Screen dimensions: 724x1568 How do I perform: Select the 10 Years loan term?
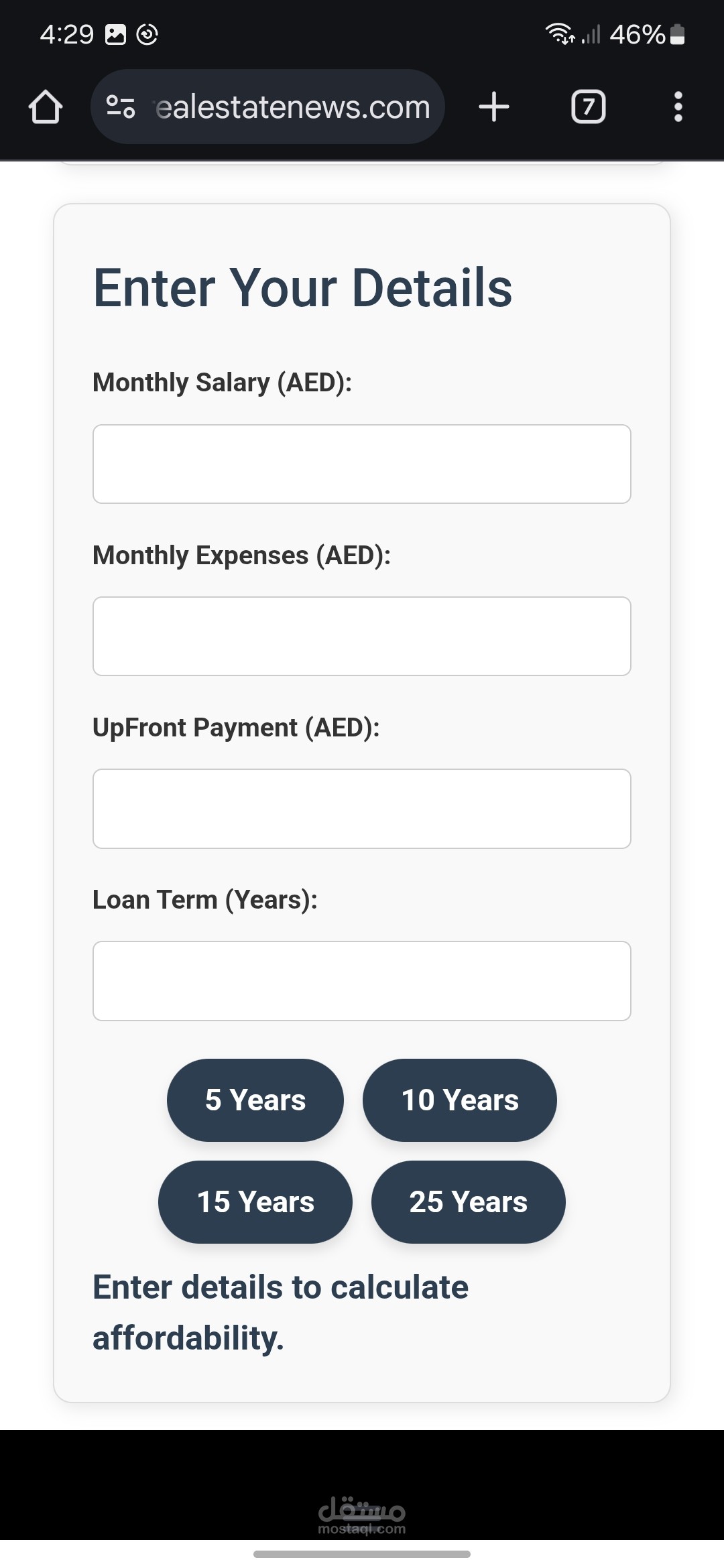(460, 1100)
